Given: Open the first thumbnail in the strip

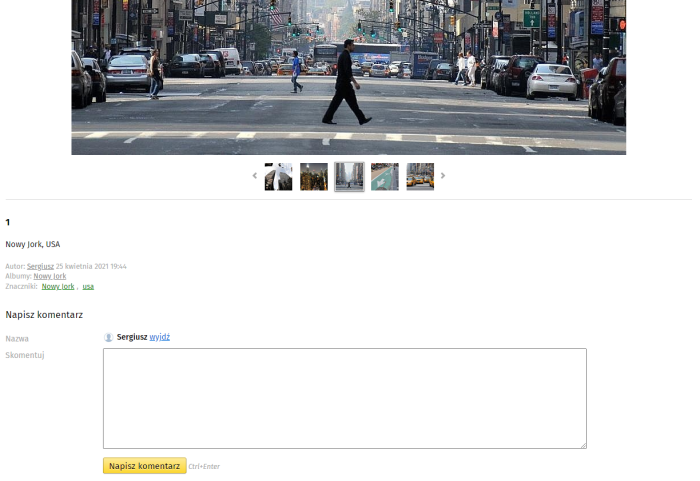Looking at the screenshot, I should (278, 177).
